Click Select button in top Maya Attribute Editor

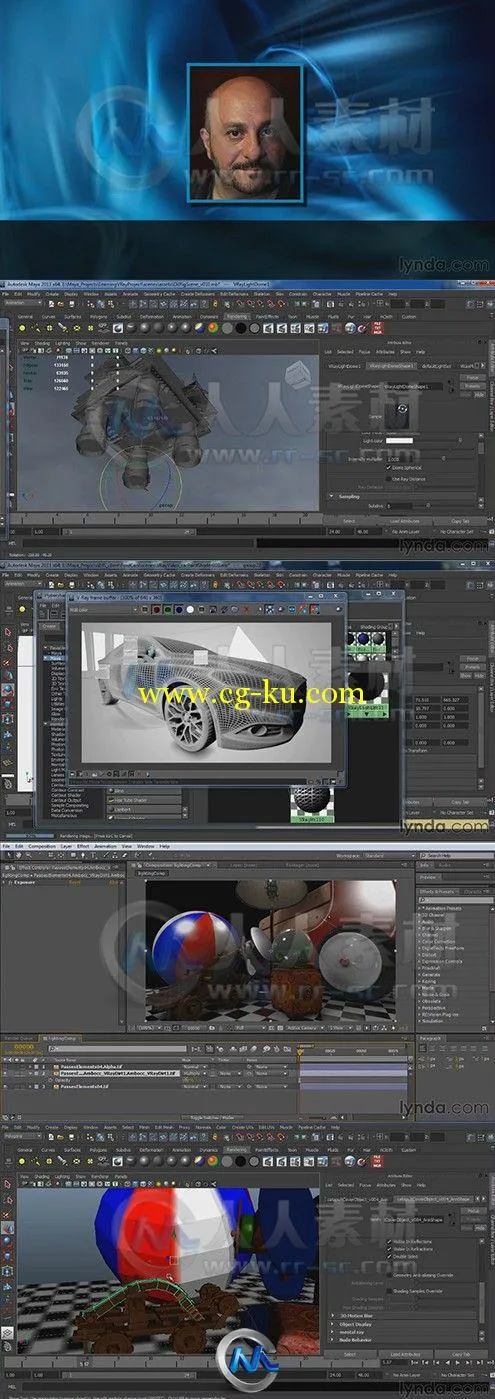349,520
